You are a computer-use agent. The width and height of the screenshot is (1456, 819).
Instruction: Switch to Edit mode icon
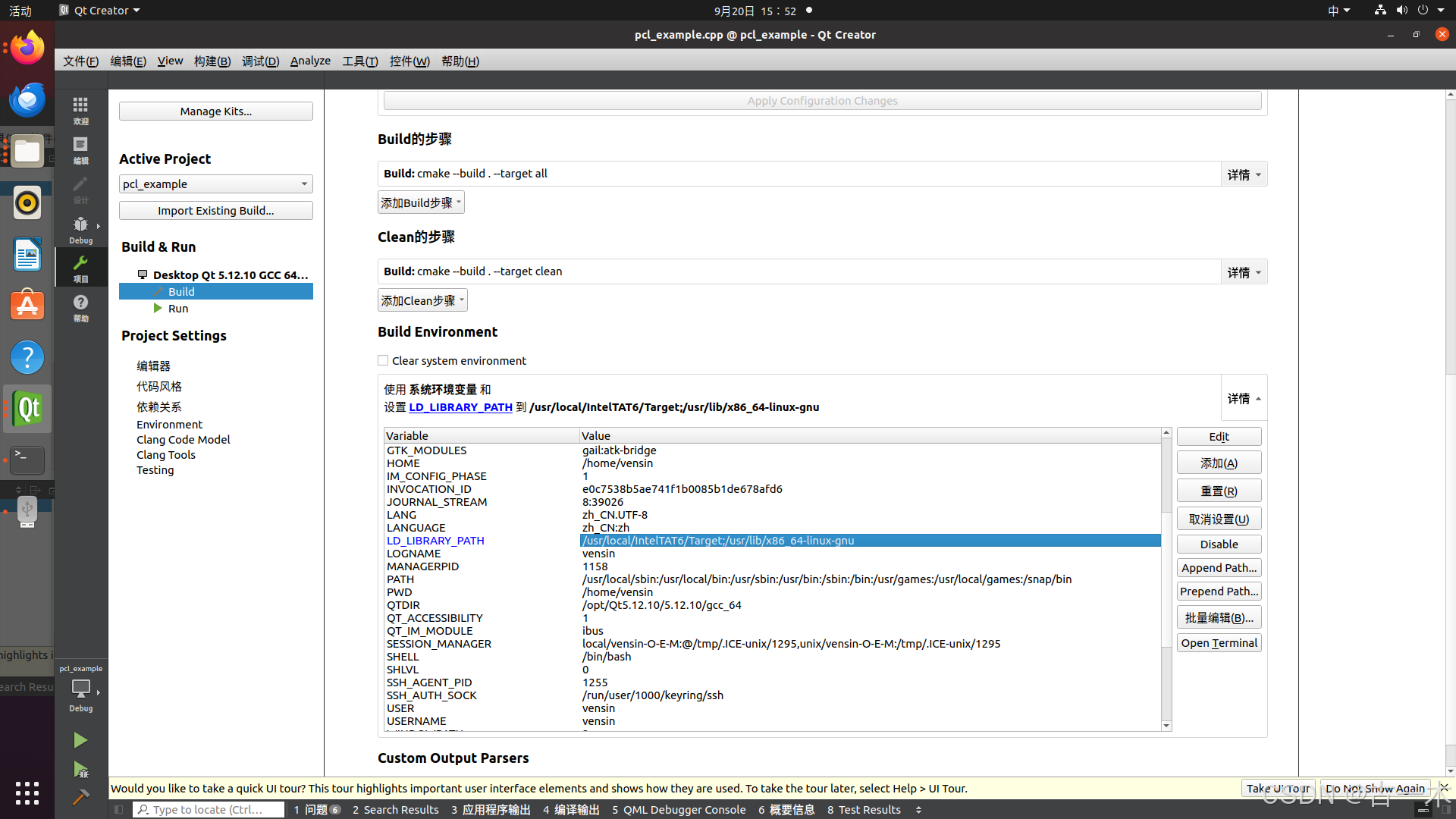click(80, 149)
